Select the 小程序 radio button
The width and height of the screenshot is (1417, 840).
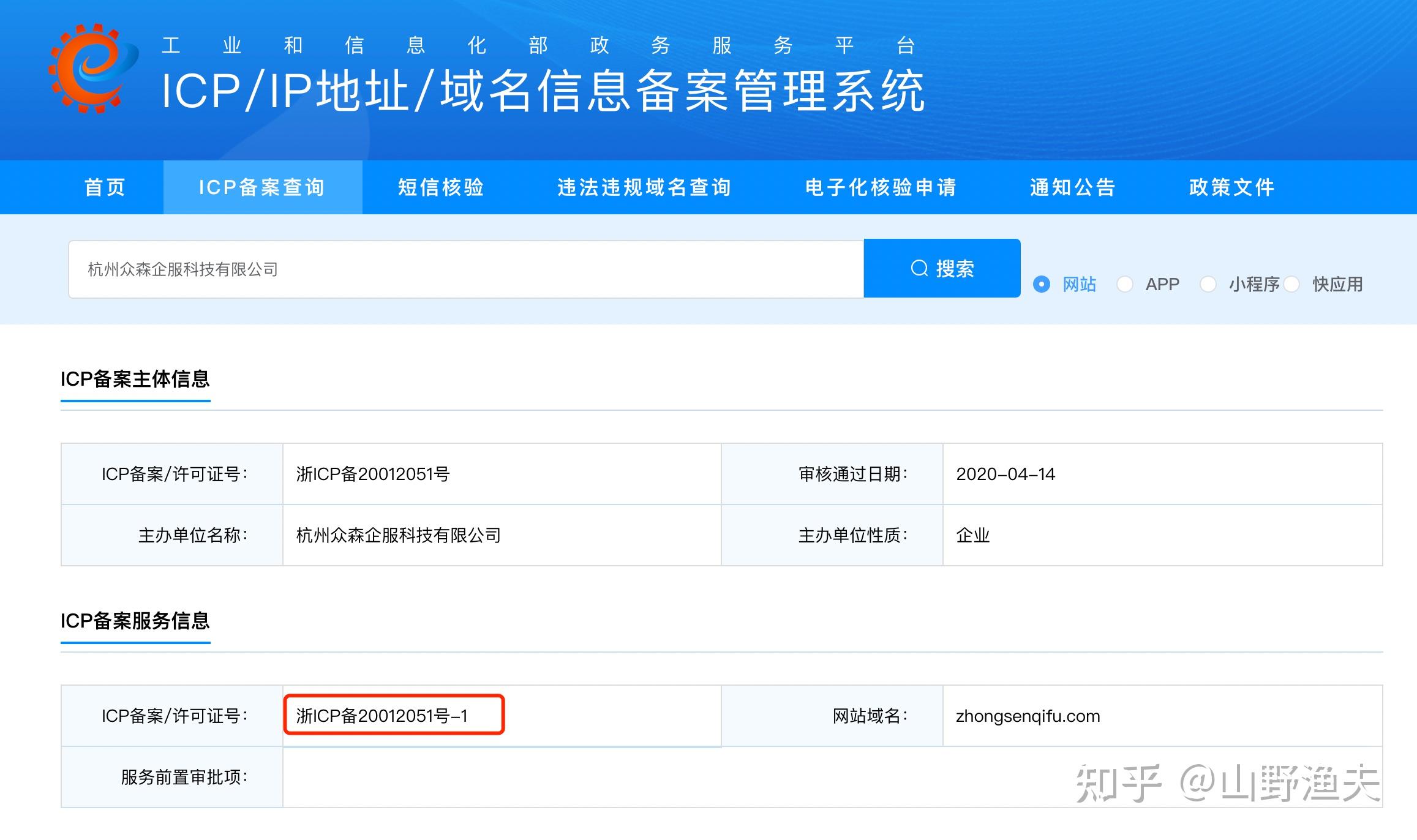point(1208,284)
